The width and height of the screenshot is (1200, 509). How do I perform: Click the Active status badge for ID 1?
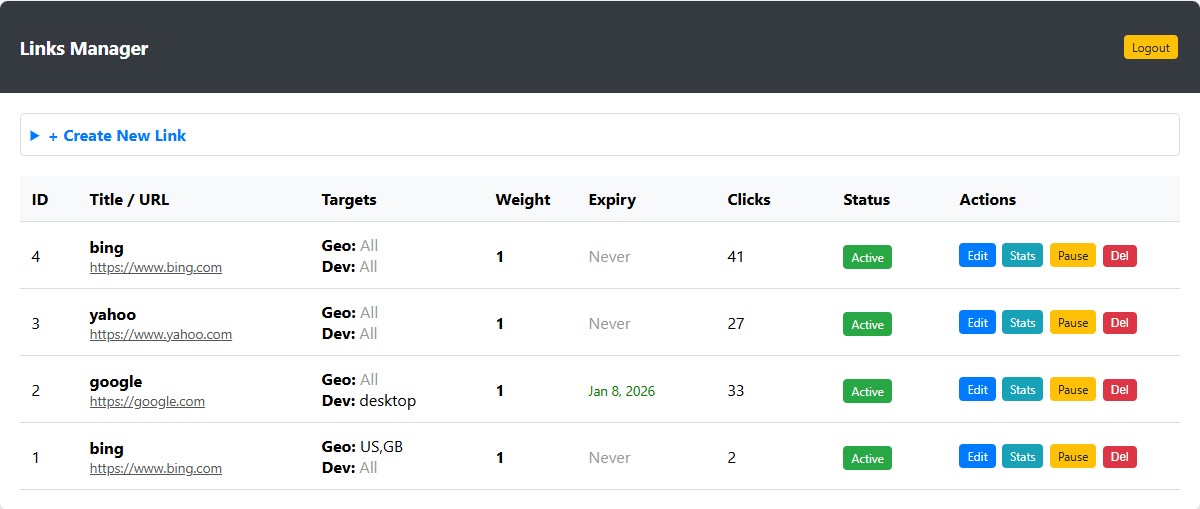(867, 458)
